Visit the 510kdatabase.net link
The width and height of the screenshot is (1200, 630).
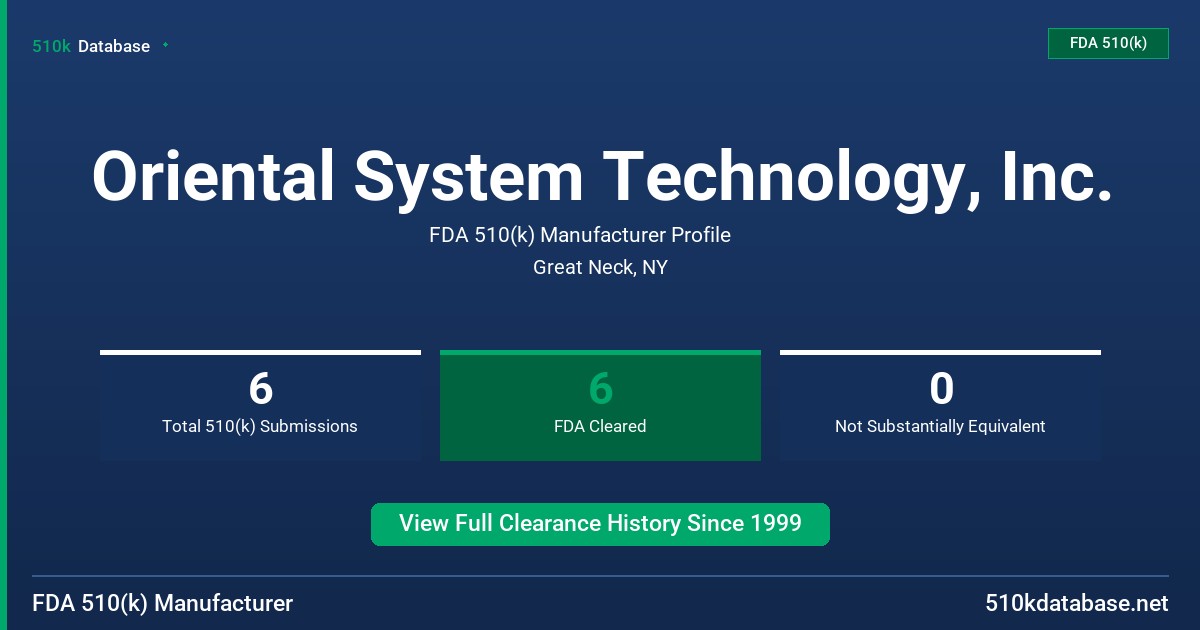(1076, 603)
